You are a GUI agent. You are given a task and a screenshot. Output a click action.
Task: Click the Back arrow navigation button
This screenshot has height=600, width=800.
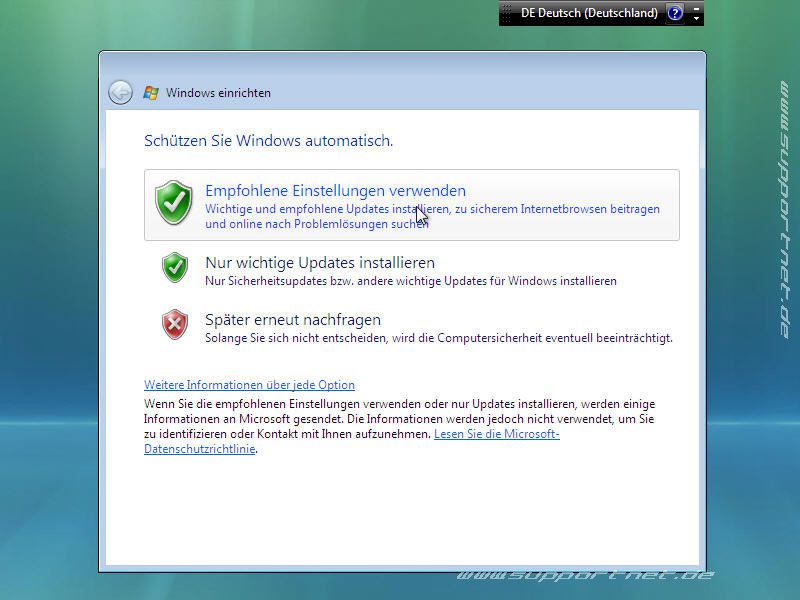(x=120, y=92)
